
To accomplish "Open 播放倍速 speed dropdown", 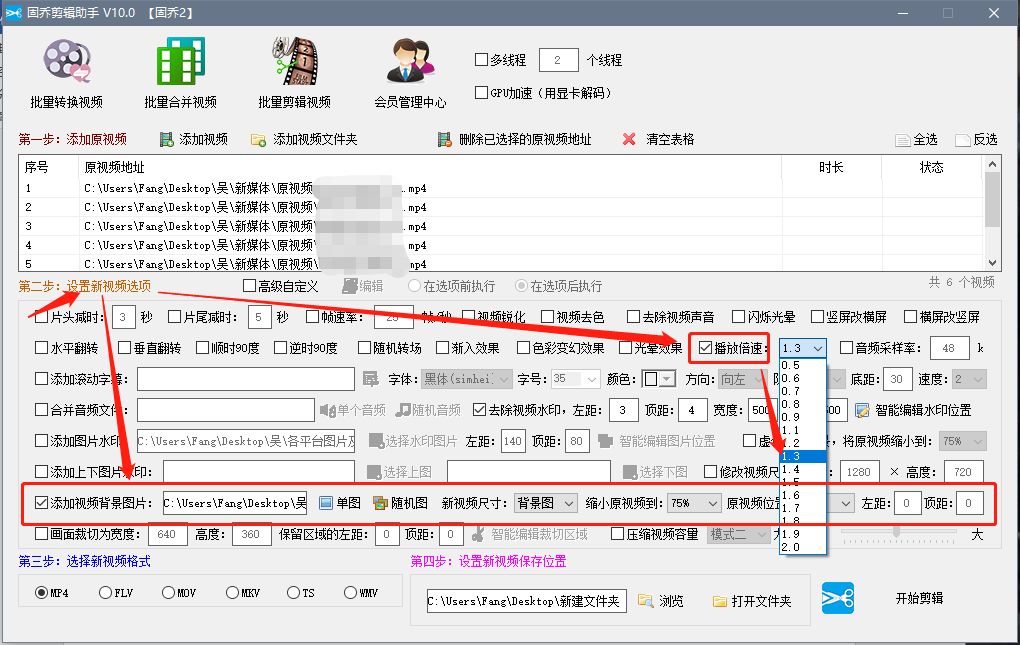I will click(x=803, y=349).
